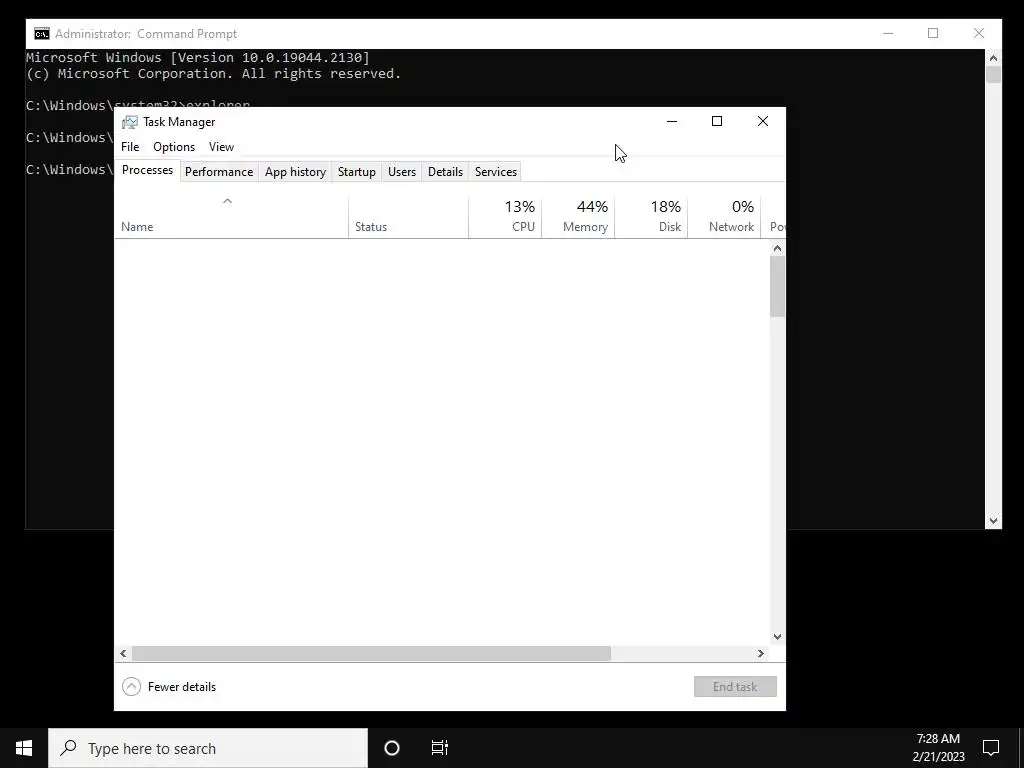
Task: Minimize the Task Manager window
Action: pos(671,121)
